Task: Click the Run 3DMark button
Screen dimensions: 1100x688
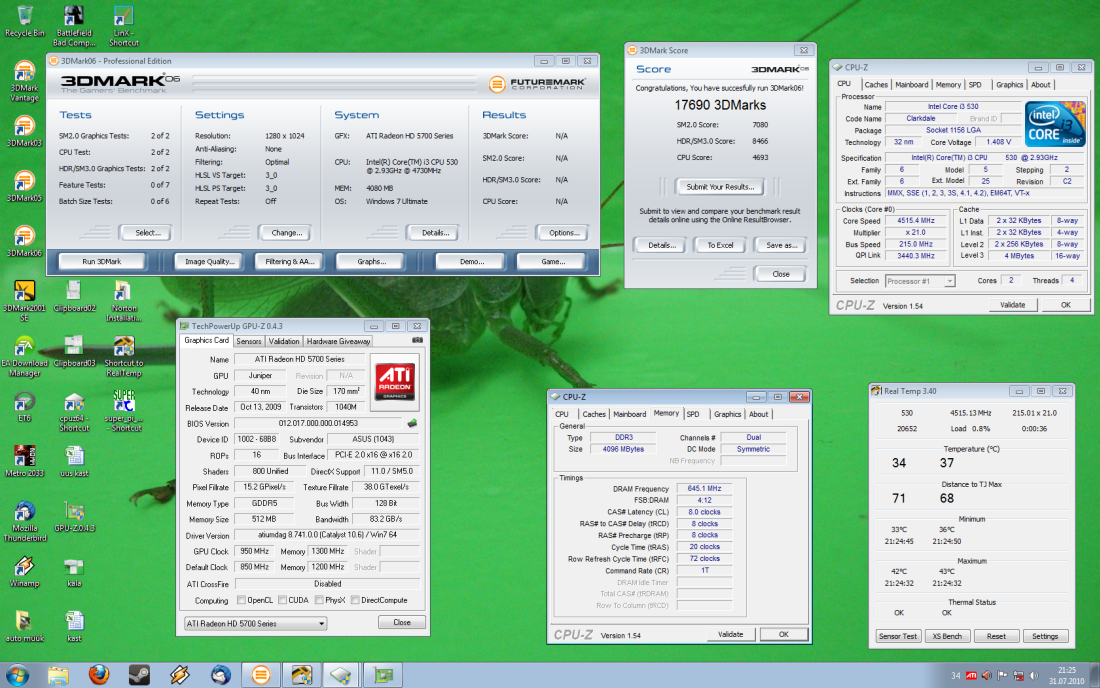Action: coord(102,262)
